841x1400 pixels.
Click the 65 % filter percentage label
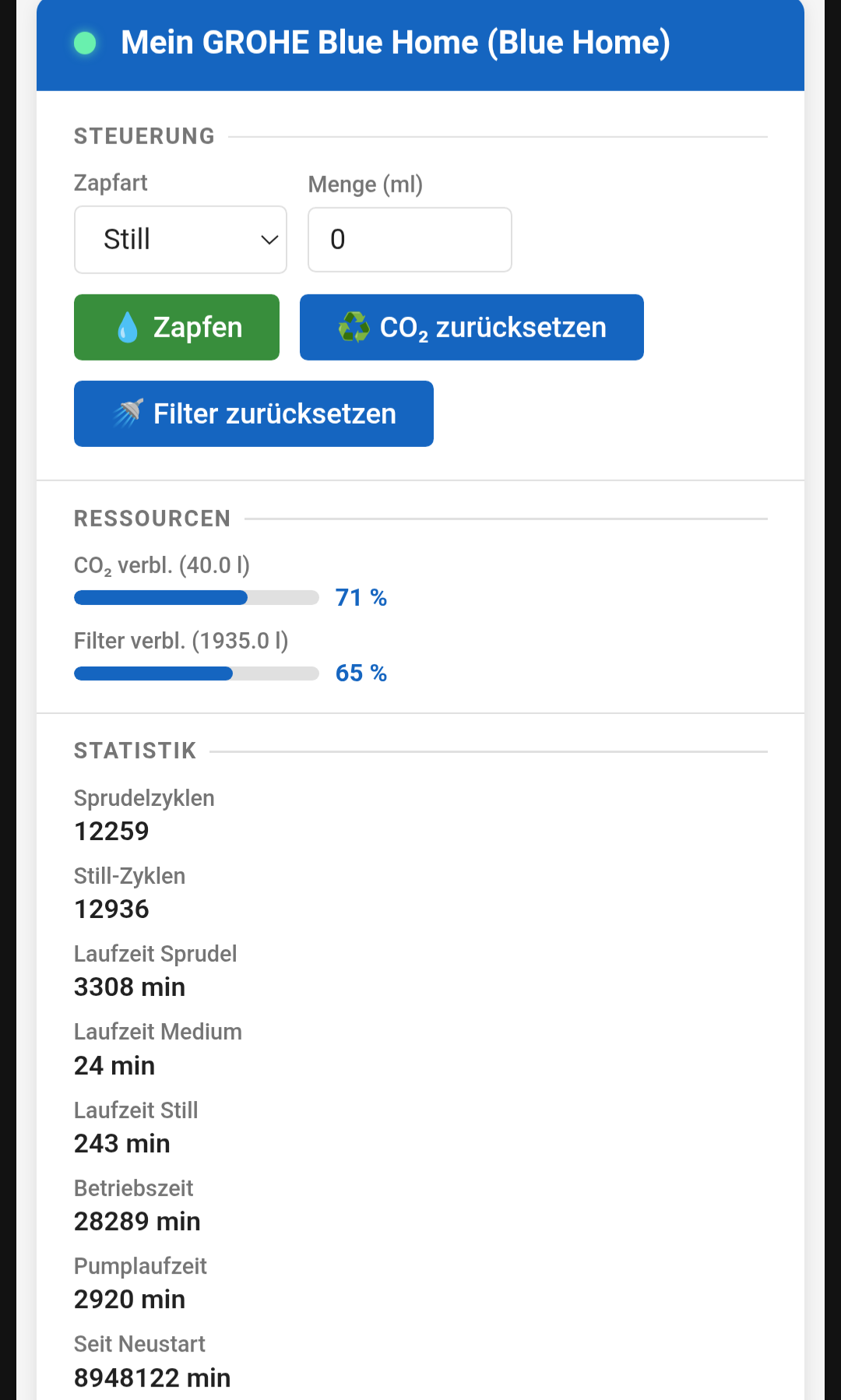click(x=361, y=674)
